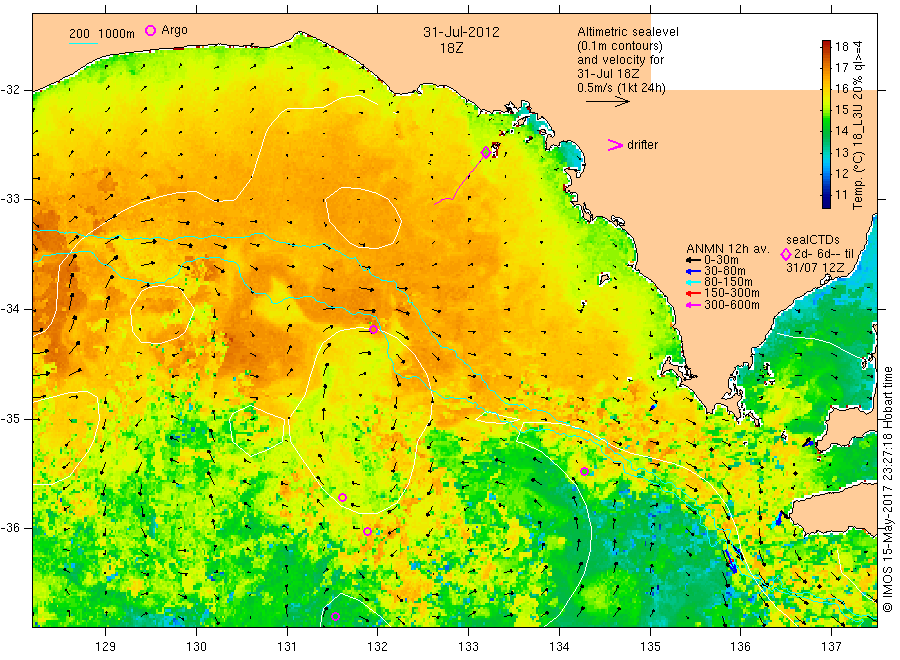The height and width of the screenshot is (660, 900).
Task: Click the colorbar tick label '18'
Action: [x=841, y=46]
